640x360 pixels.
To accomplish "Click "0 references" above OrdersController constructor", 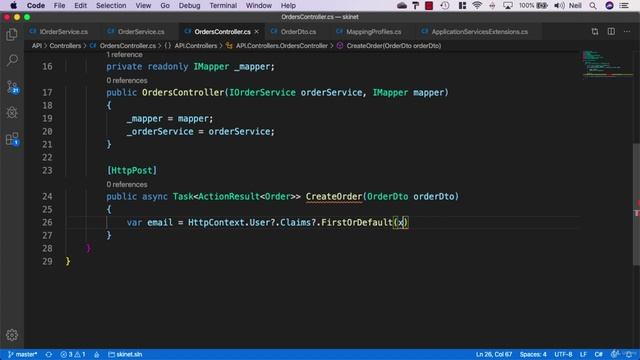I will [x=127, y=80].
